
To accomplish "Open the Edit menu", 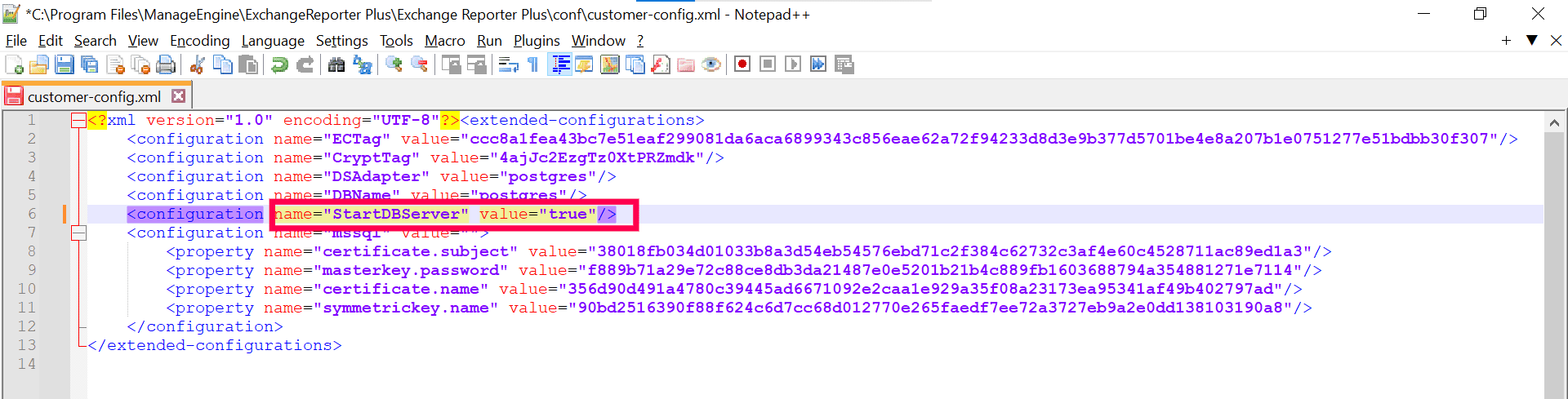I will tap(50, 41).
